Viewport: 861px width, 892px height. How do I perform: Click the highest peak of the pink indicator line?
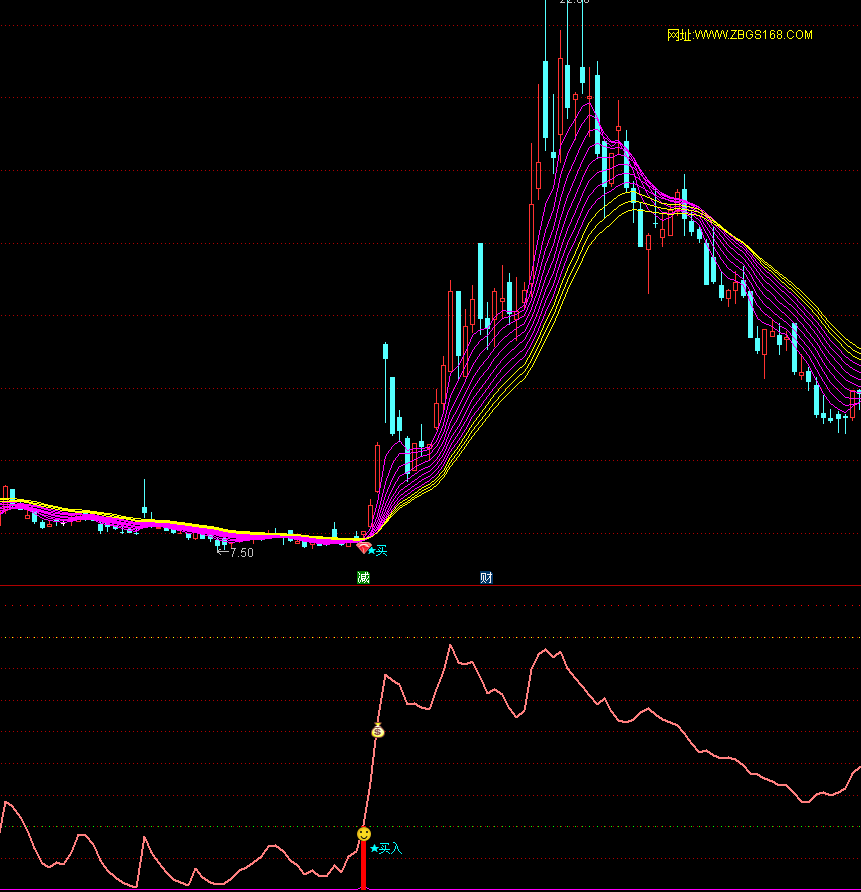point(450,646)
